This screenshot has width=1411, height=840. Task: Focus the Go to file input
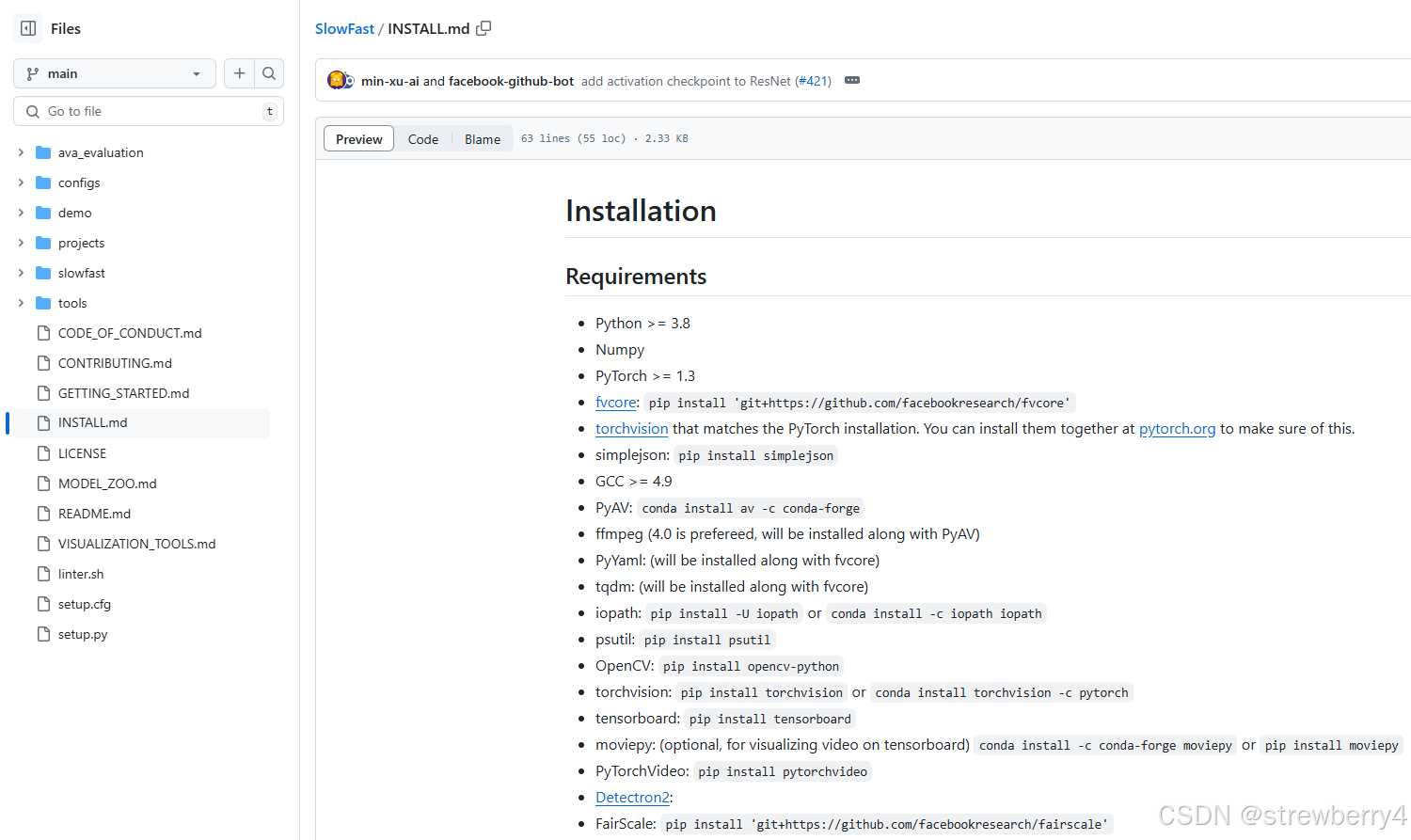149,111
